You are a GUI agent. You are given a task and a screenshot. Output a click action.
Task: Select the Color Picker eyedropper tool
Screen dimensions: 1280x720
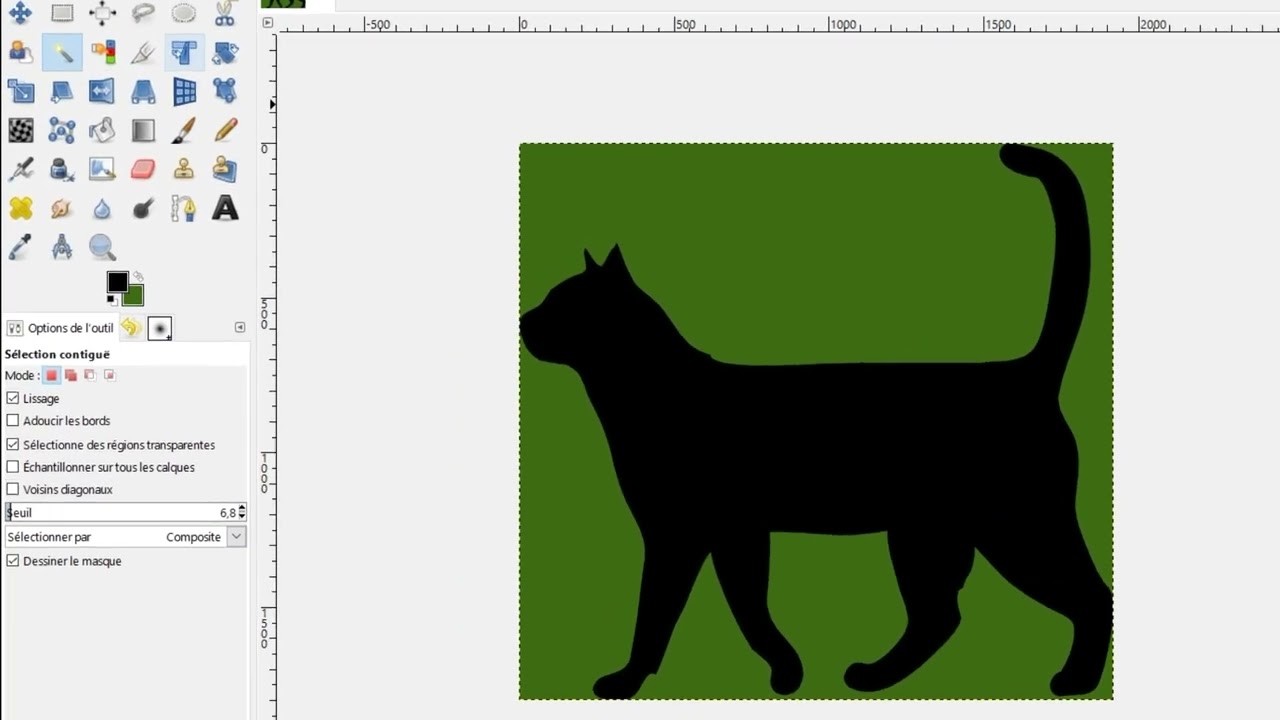[21, 247]
